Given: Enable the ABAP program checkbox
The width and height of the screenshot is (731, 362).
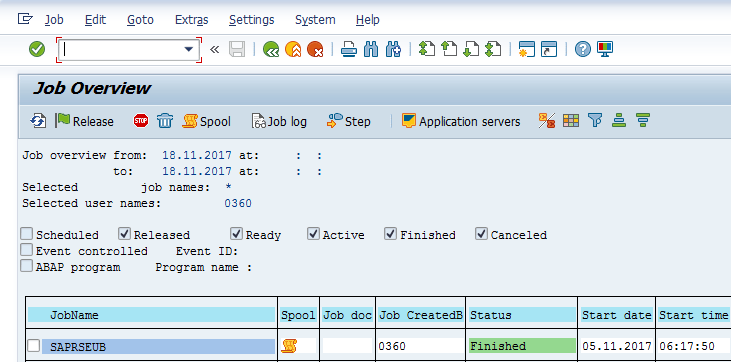Looking at the screenshot, I should point(27,266).
